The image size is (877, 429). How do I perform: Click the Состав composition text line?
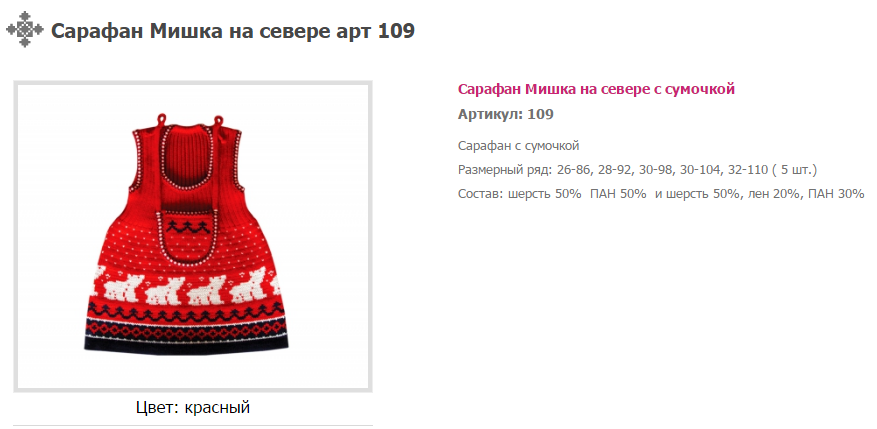(x=661, y=194)
